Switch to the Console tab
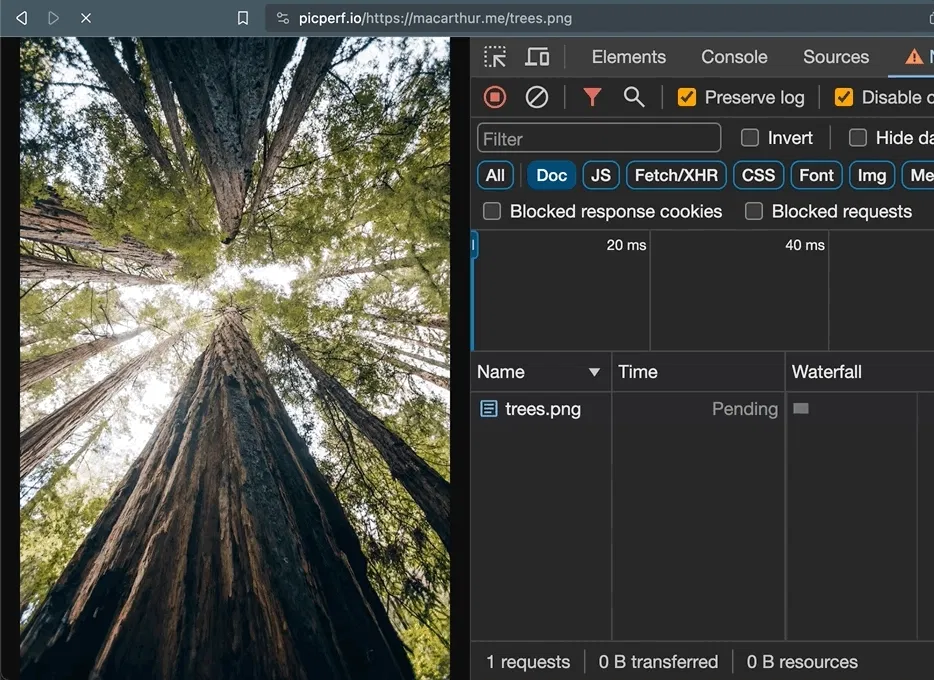The height and width of the screenshot is (680, 934). click(x=734, y=57)
